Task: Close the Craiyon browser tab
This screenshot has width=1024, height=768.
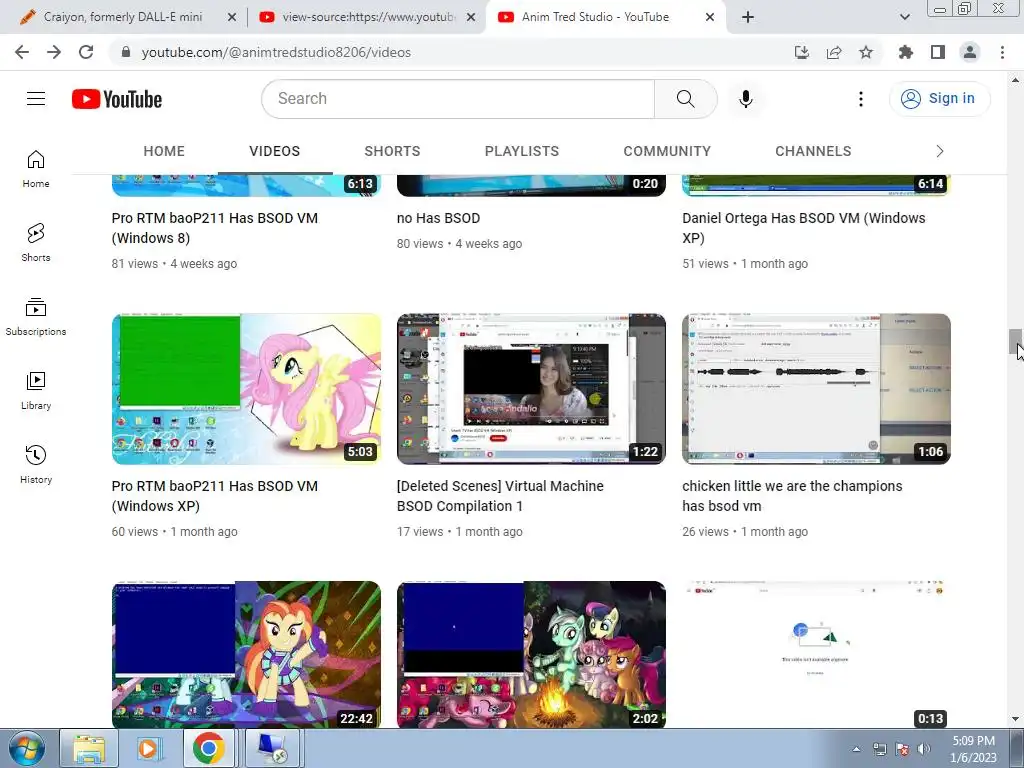Action: click(232, 18)
